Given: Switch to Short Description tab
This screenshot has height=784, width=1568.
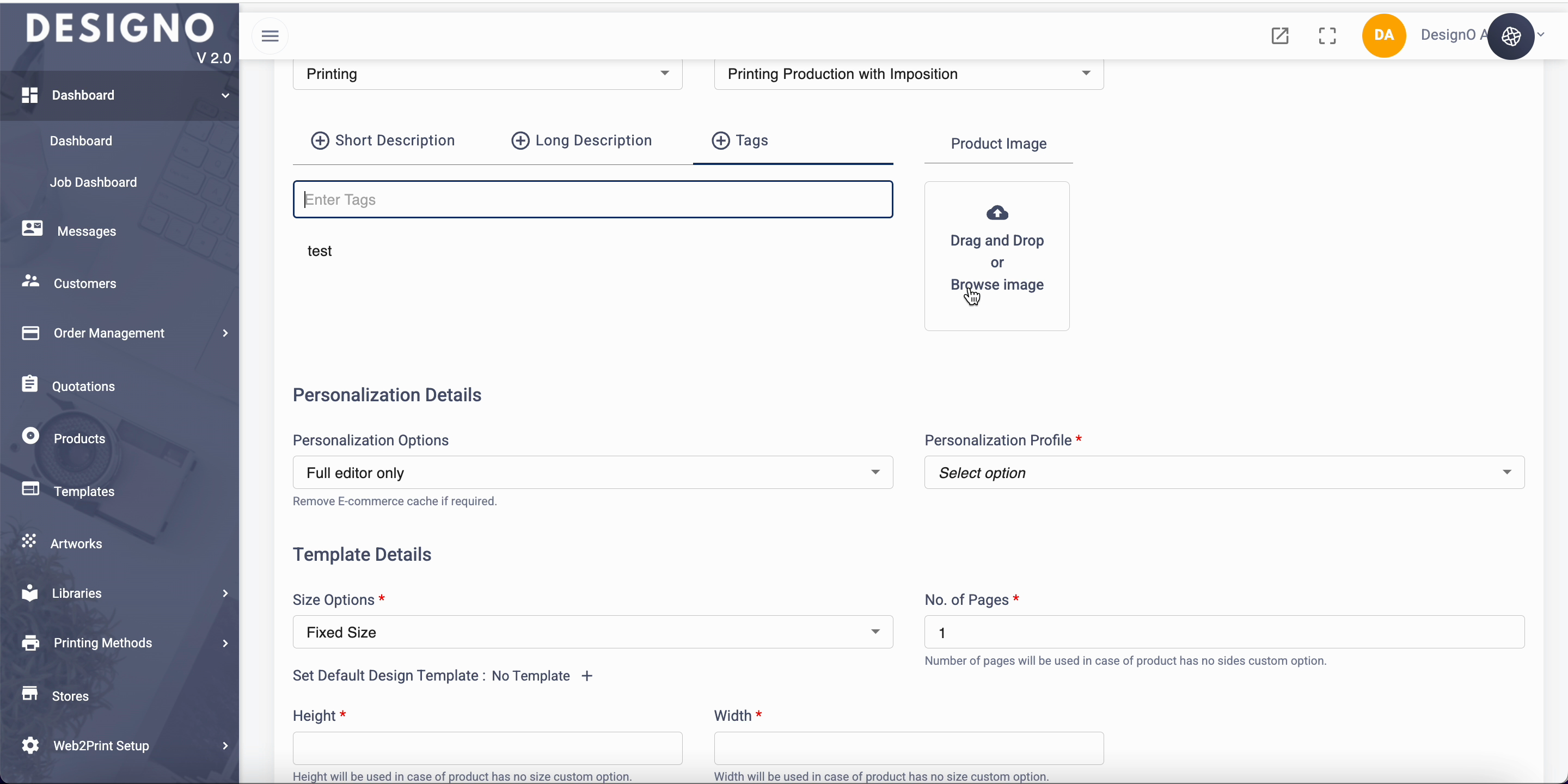Looking at the screenshot, I should pos(383,140).
